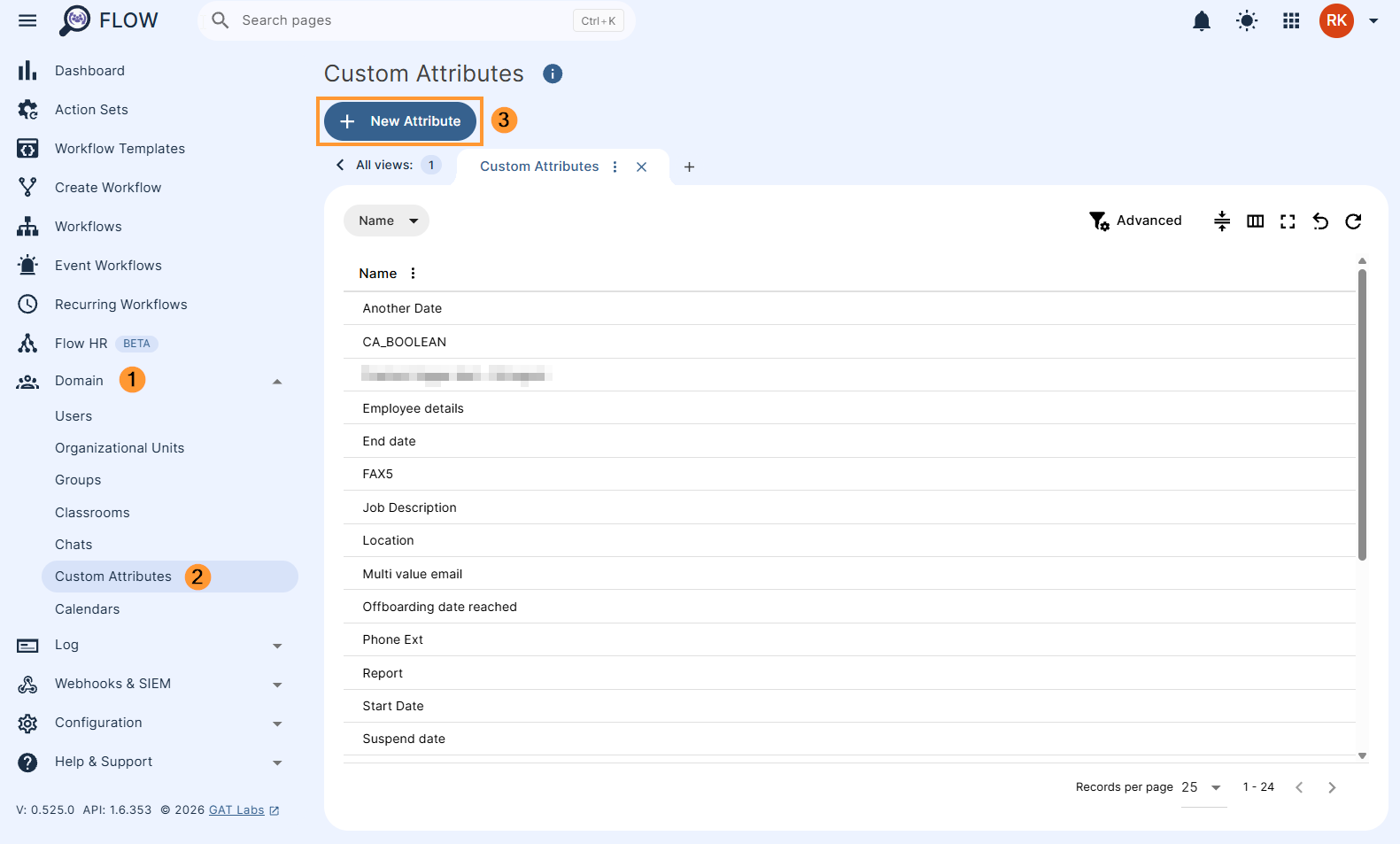Screen dimensions: 1400x844
Task: Click the Dashboard bar chart icon
Action: tap(27, 71)
